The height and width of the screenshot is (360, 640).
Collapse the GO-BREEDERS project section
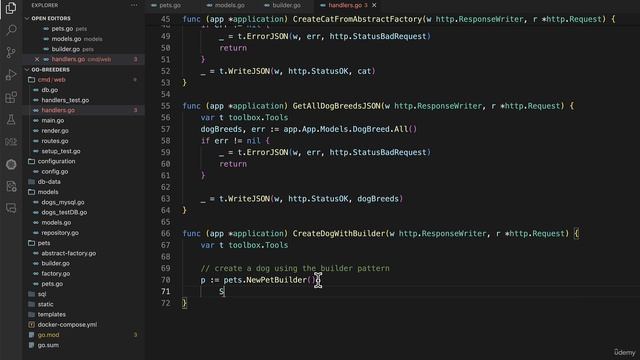pos(50,69)
